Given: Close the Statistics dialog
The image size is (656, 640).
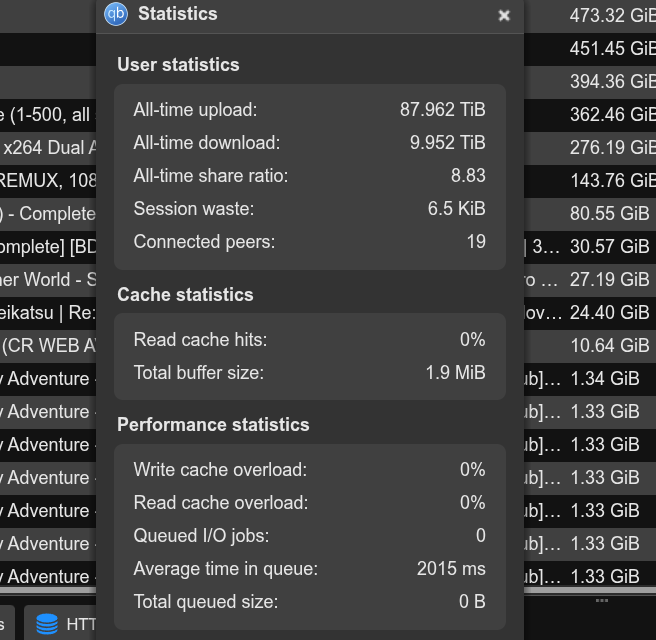Looking at the screenshot, I should (504, 15).
